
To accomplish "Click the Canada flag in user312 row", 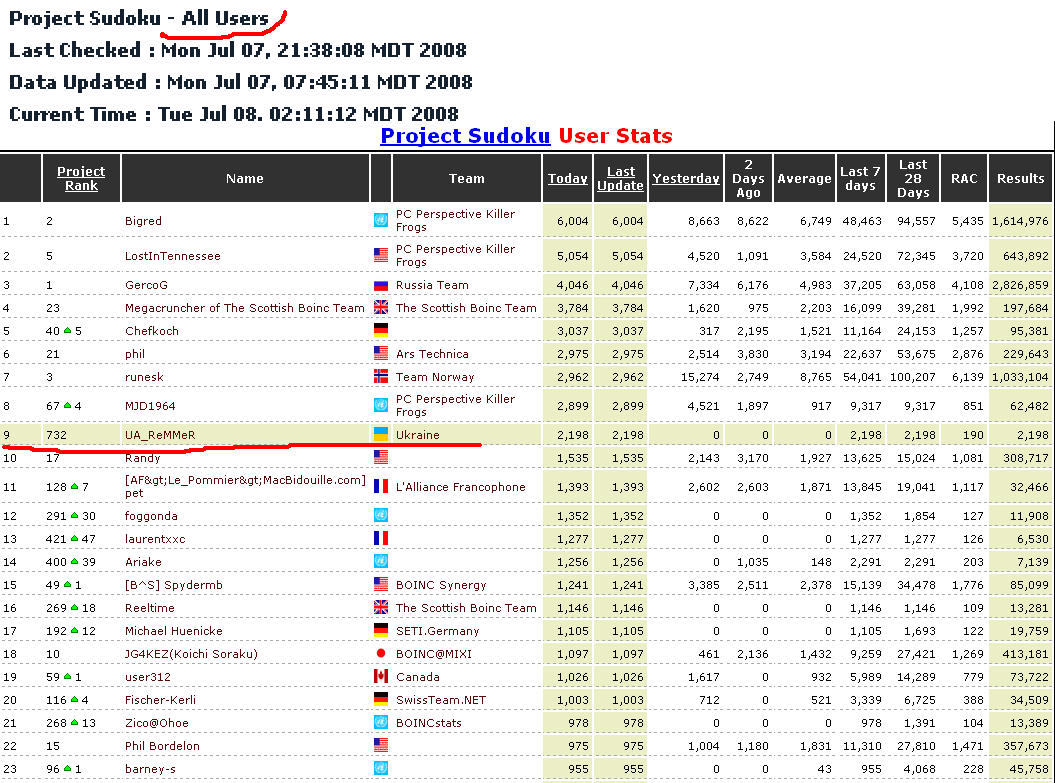I will tap(380, 677).
